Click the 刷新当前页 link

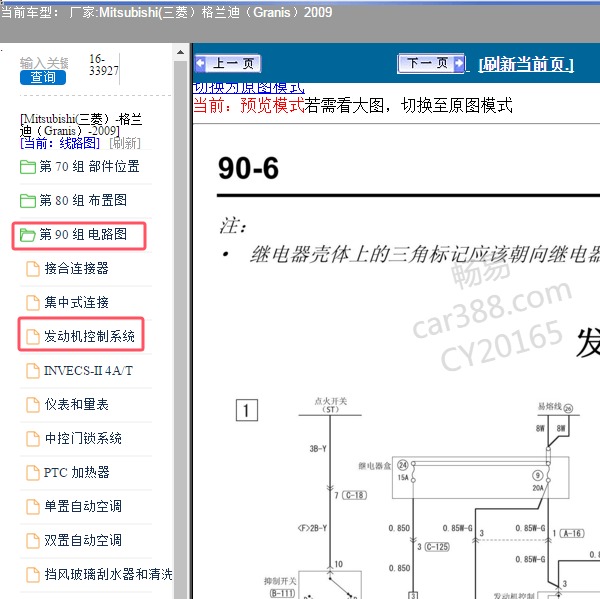click(526, 64)
